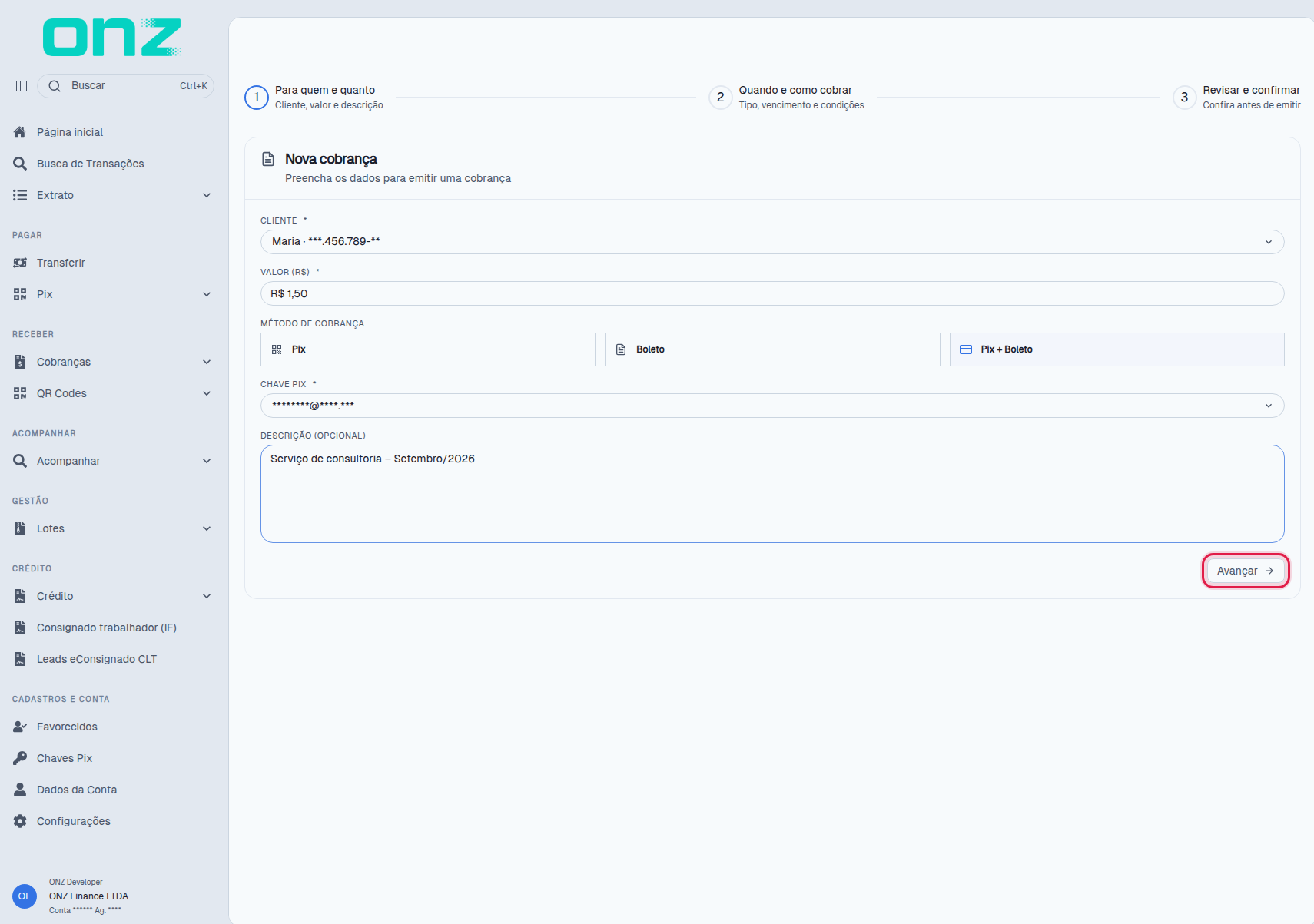This screenshot has height=924, width=1314.
Task: Expand the Extrato sidebar menu
Action: (x=112, y=195)
